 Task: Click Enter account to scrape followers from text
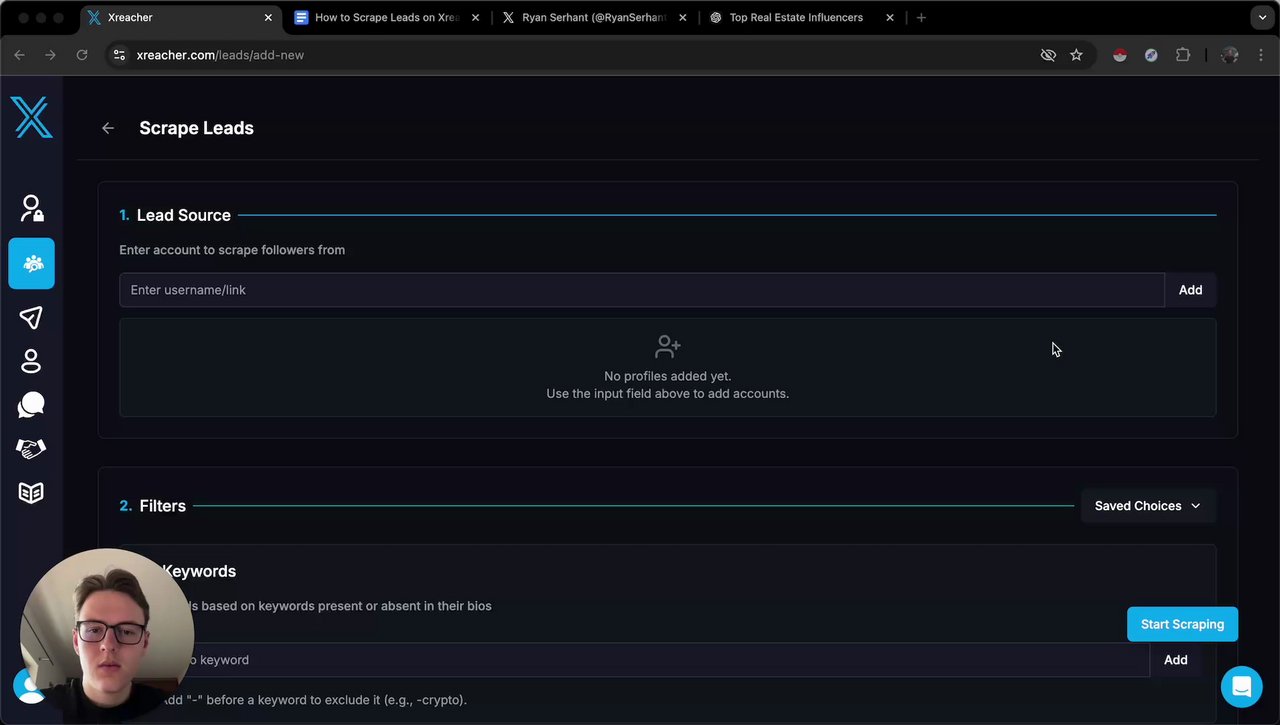click(x=232, y=250)
